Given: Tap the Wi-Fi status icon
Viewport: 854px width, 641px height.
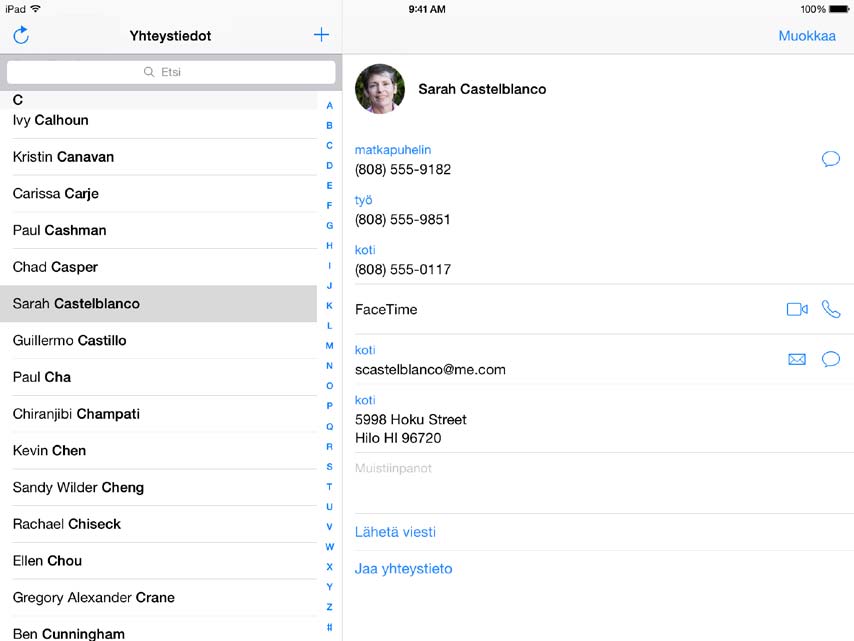Looking at the screenshot, I should (35, 9).
